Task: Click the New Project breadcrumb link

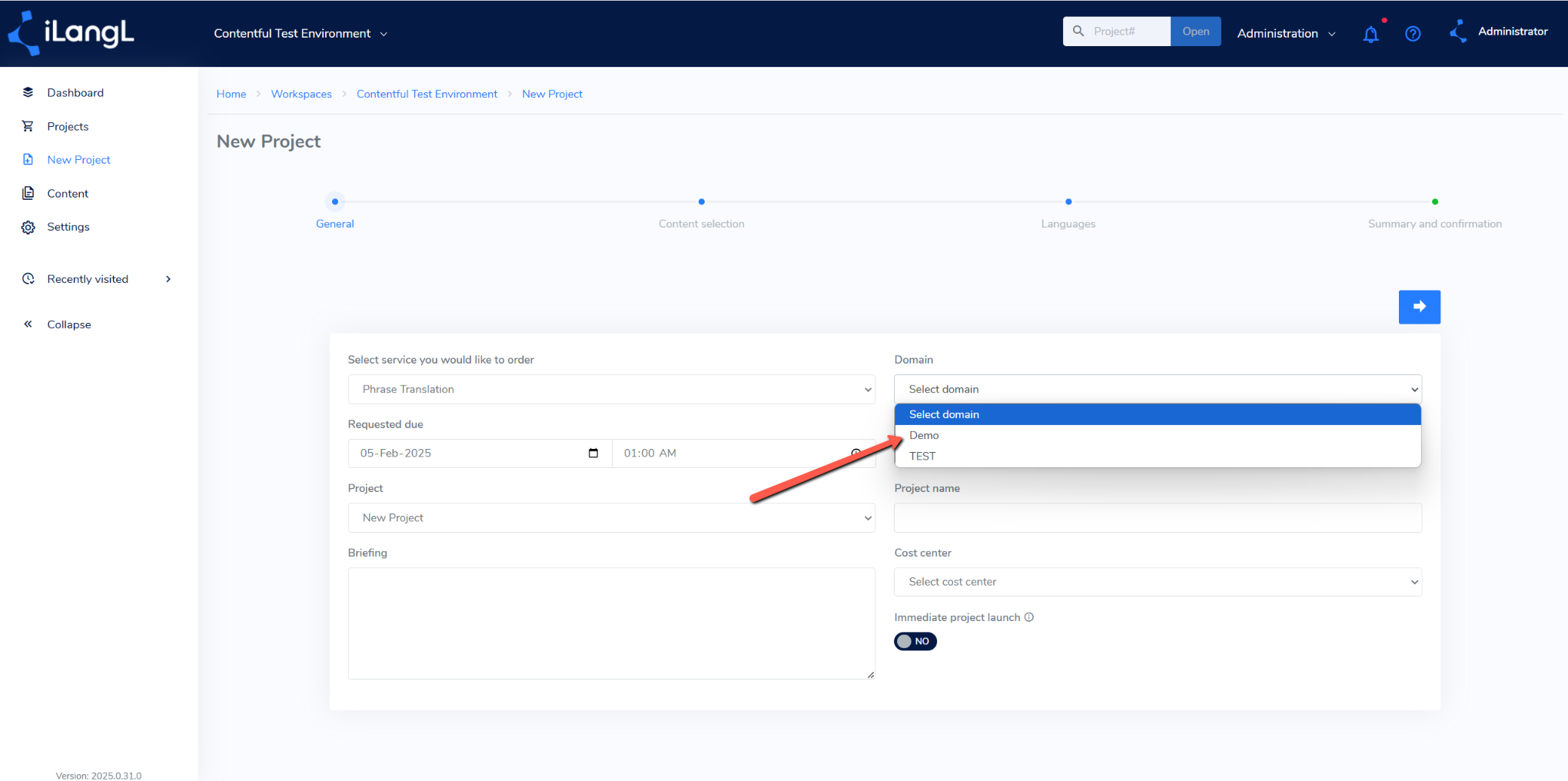Action: tap(552, 94)
